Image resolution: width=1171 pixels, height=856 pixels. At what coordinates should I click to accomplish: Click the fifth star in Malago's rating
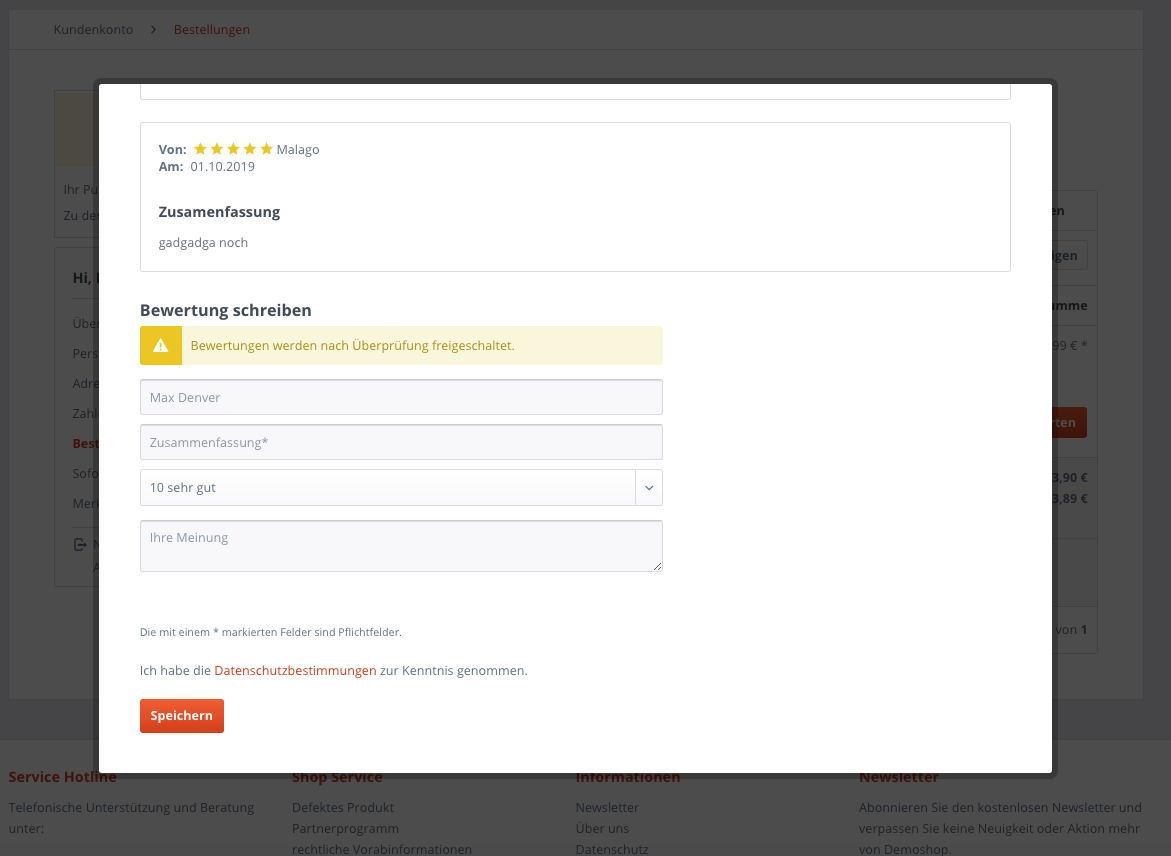266,149
